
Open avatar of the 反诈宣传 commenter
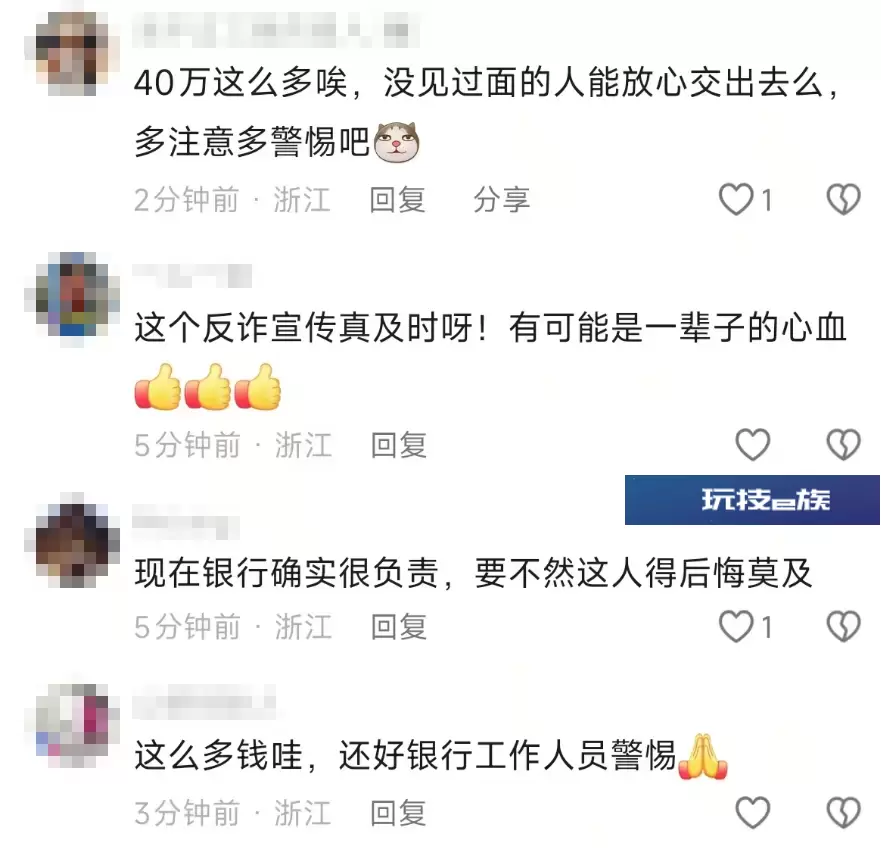[72, 298]
